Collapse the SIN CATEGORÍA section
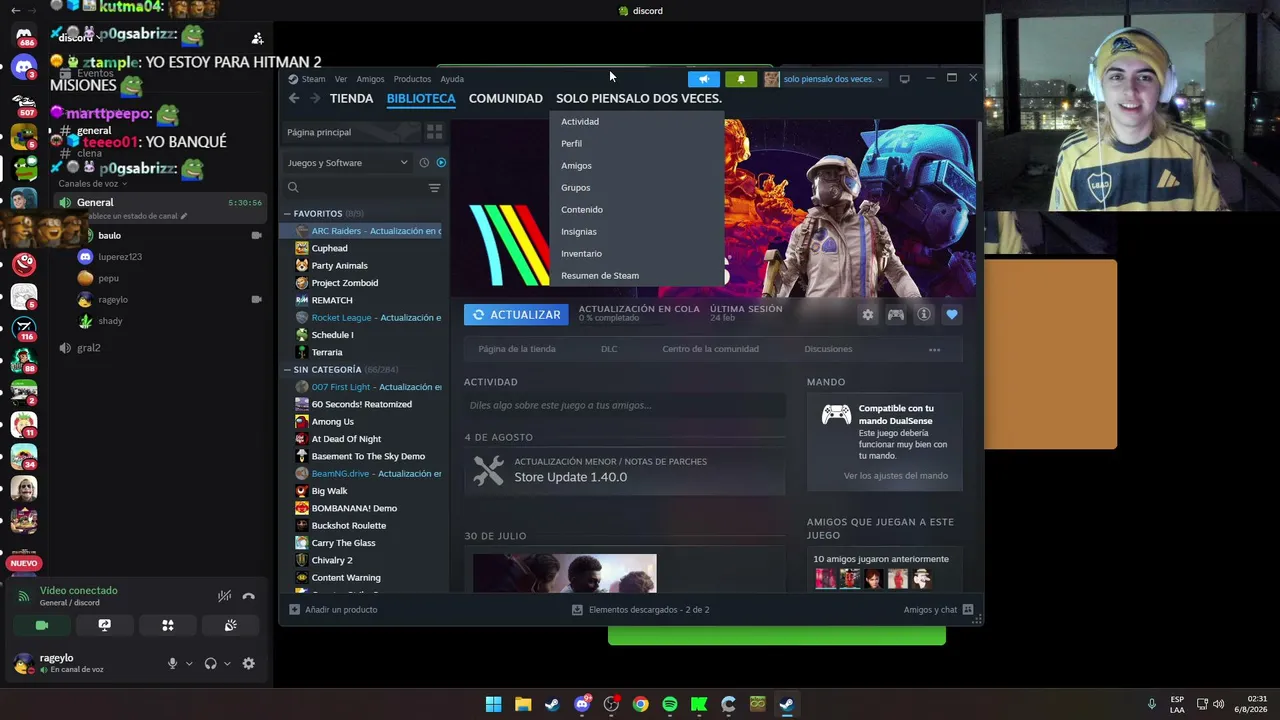Screen dimensions: 1280x720 (x=287, y=370)
